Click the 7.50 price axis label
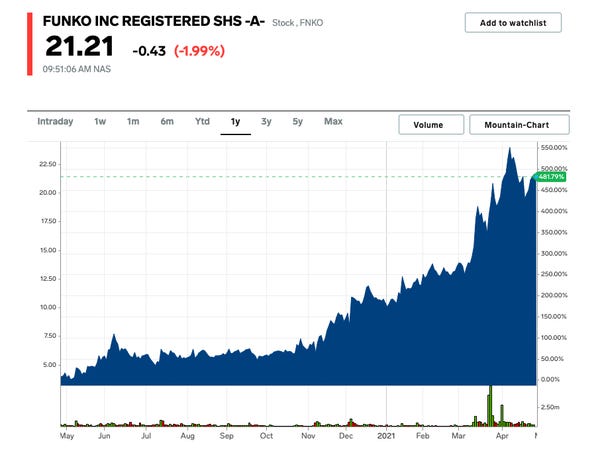Viewport: 600px width, 457px height. coord(50,336)
